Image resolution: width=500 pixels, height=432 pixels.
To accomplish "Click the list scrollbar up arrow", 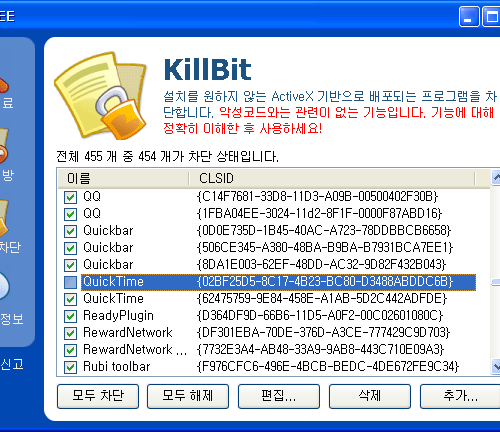I will pyautogui.click(x=496, y=178).
